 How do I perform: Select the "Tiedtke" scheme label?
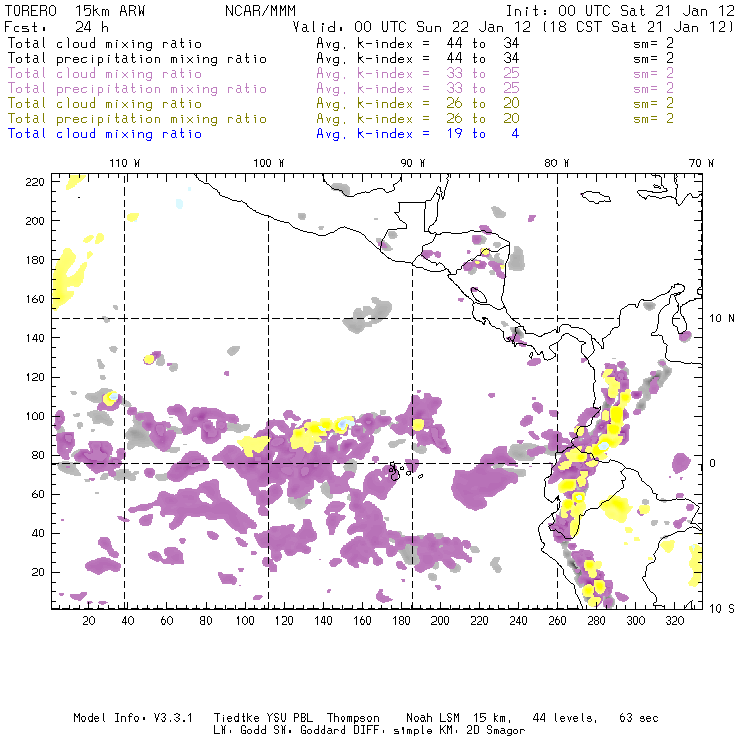click(x=237, y=718)
